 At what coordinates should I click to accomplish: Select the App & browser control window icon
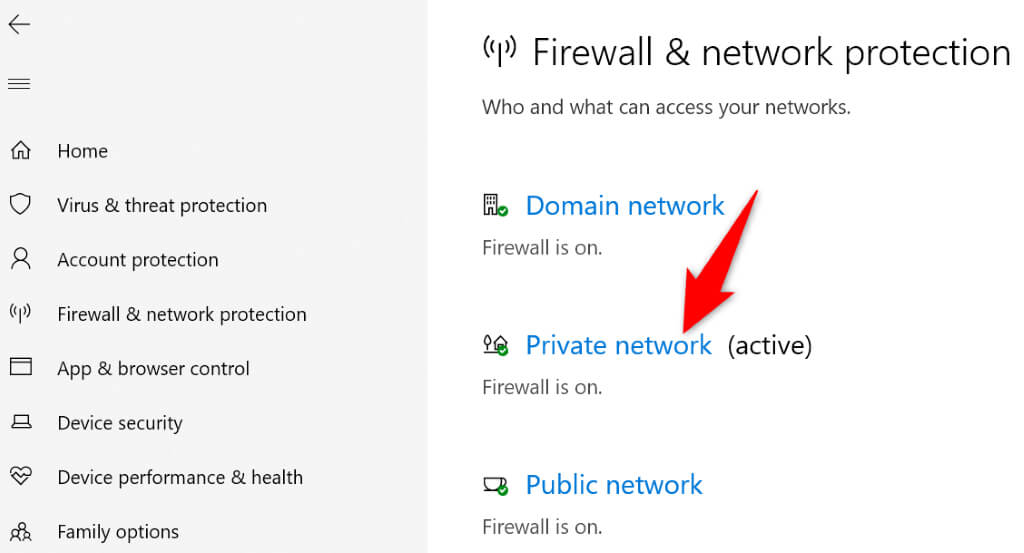[20, 368]
